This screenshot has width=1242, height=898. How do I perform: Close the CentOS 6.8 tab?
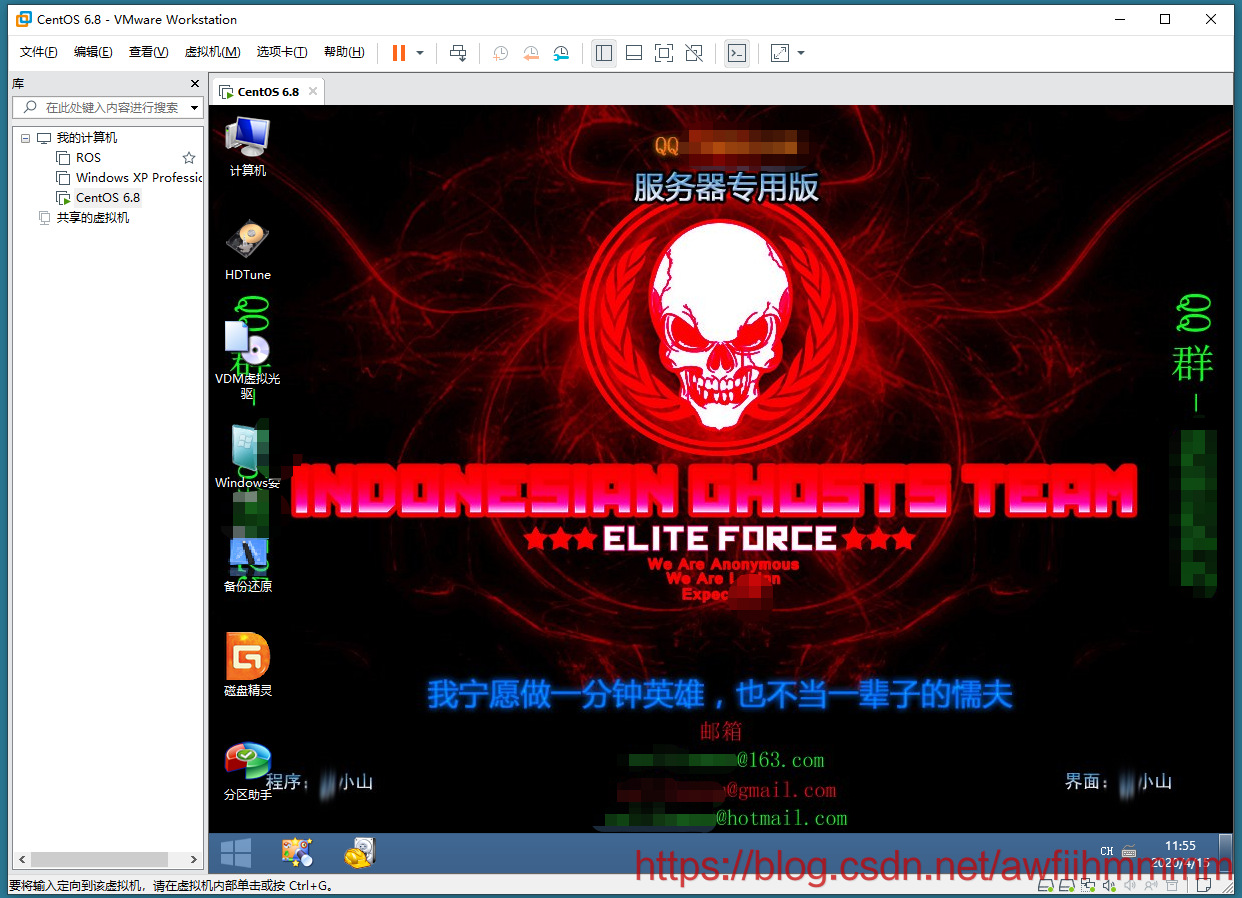[312, 91]
